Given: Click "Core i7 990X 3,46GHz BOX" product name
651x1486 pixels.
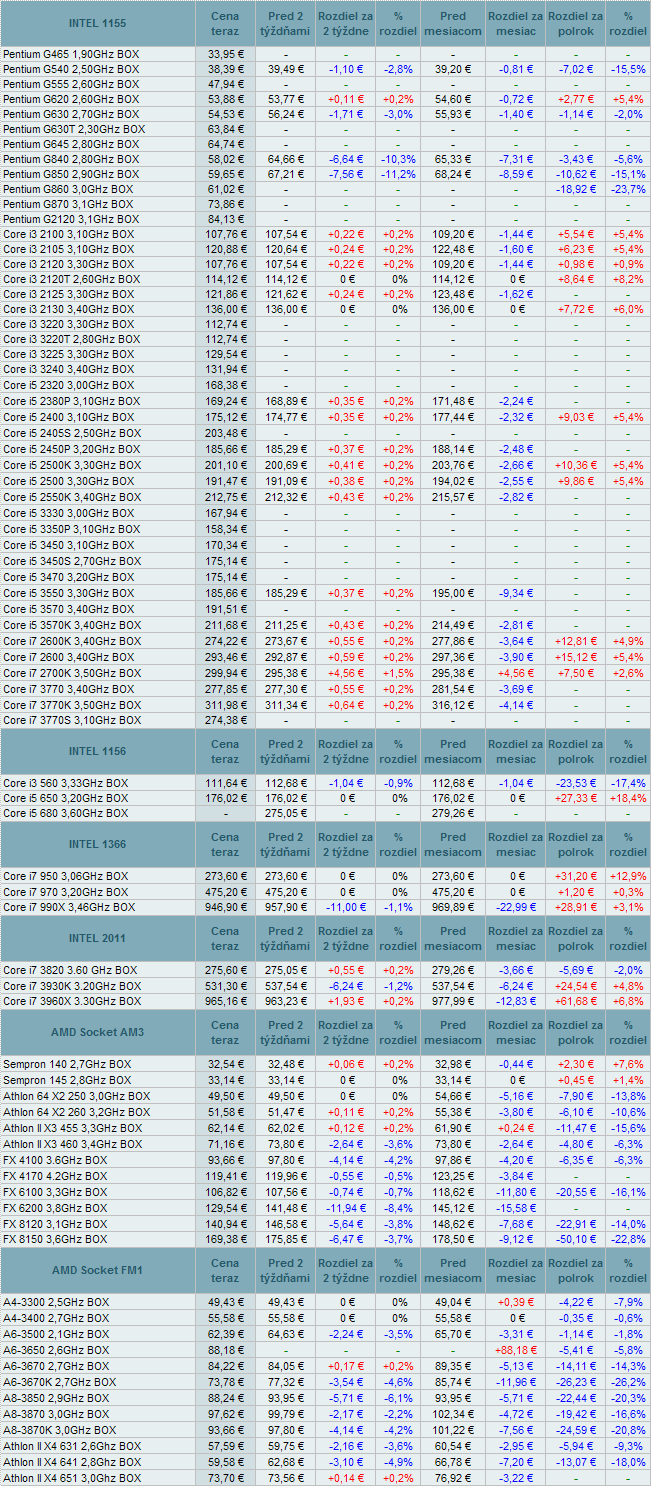Looking at the screenshot, I should pyautogui.click(x=69, y=907).
